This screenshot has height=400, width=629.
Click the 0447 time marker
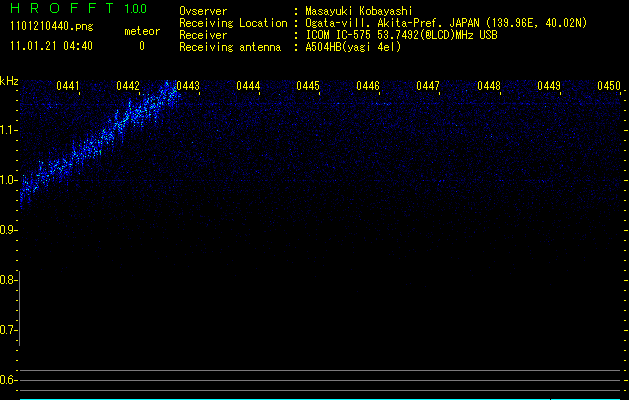[x=428, y=86]
